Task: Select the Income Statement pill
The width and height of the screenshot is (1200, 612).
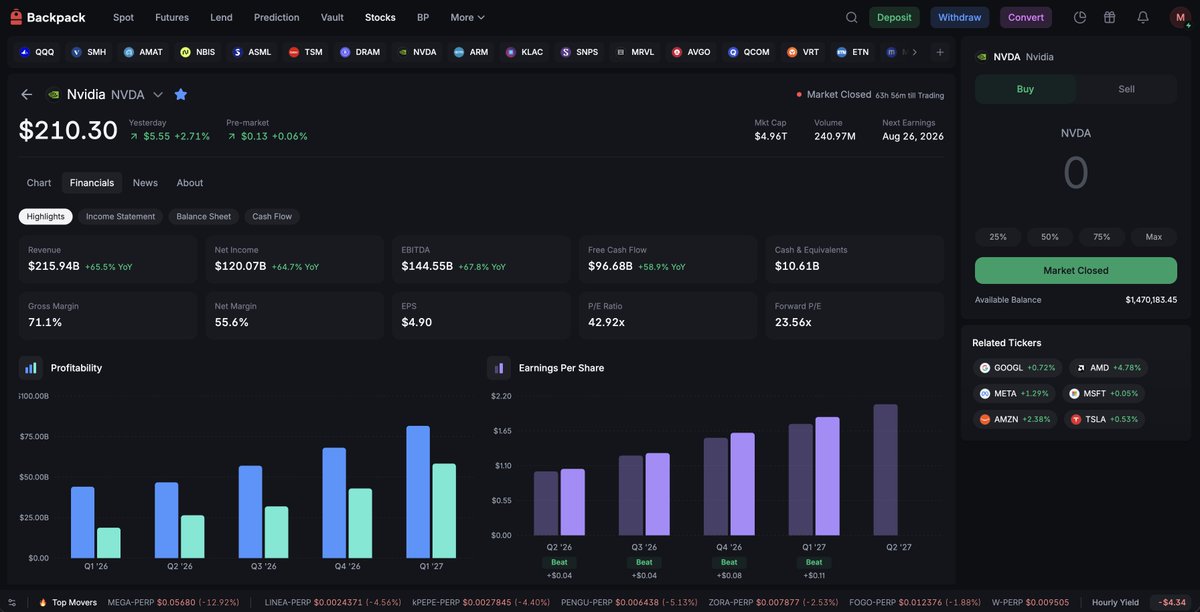Action: pos(120,216)
